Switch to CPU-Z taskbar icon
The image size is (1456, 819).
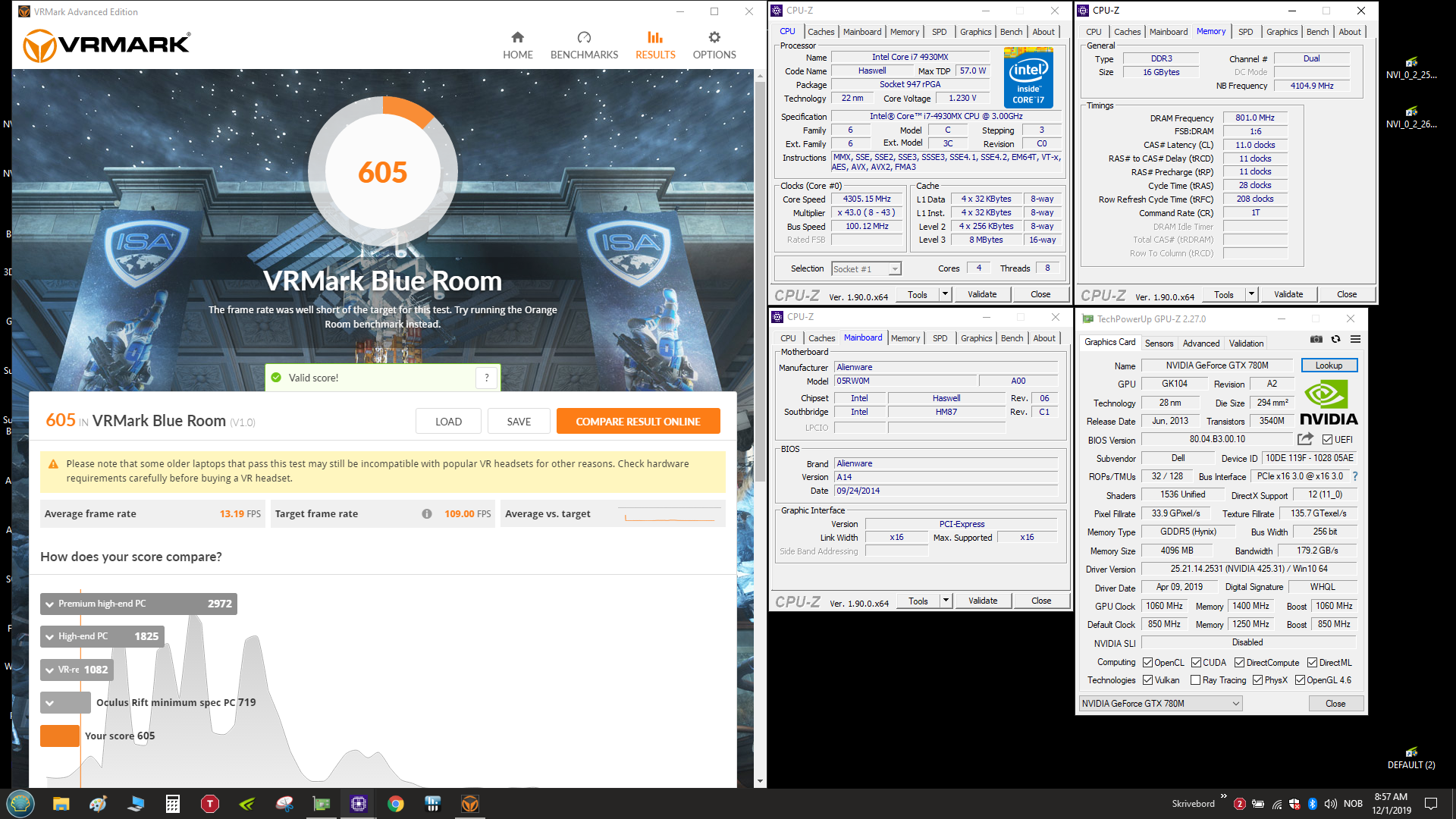[359, 804]
